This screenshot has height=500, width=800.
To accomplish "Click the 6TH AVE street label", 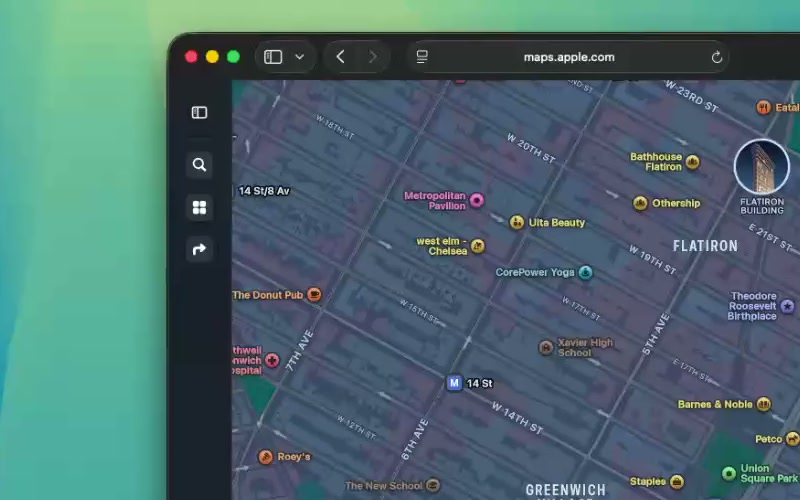I will 415,439.
